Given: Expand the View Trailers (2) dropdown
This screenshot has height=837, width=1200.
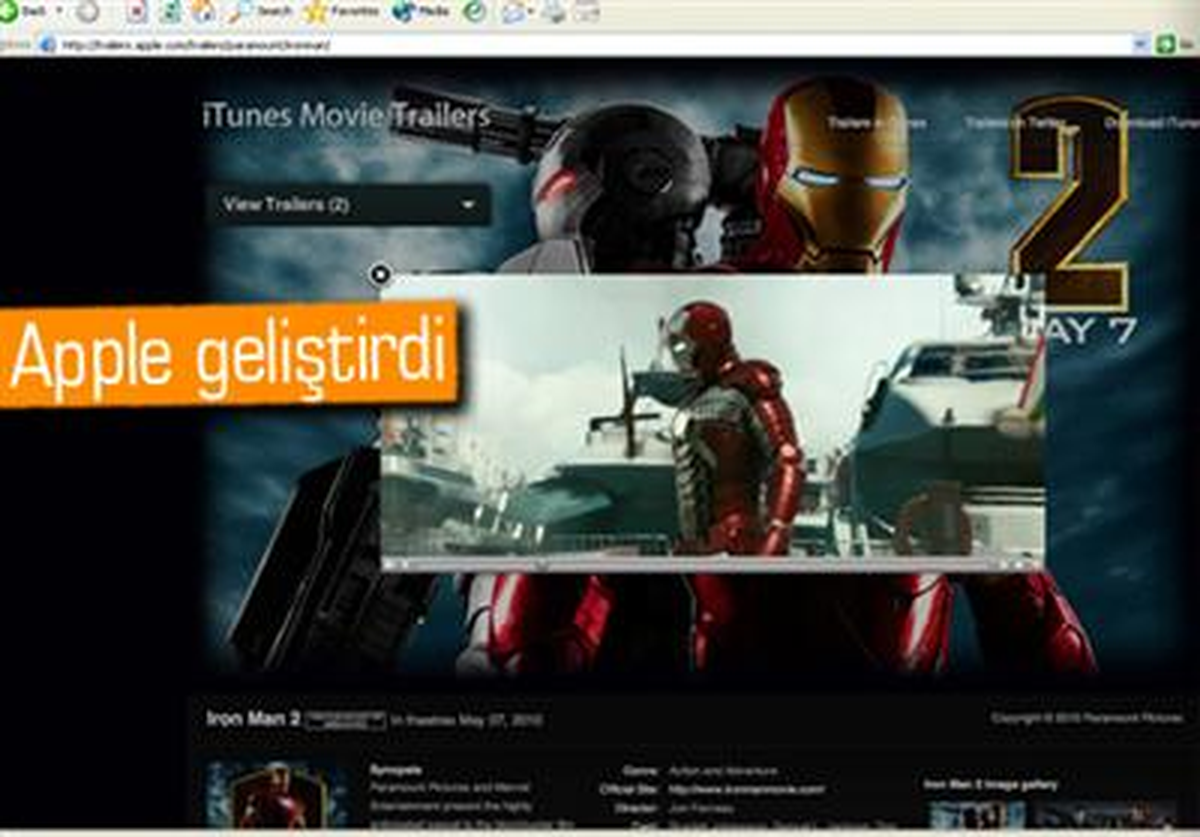Looking at the screenshot, I should [348, 205].
